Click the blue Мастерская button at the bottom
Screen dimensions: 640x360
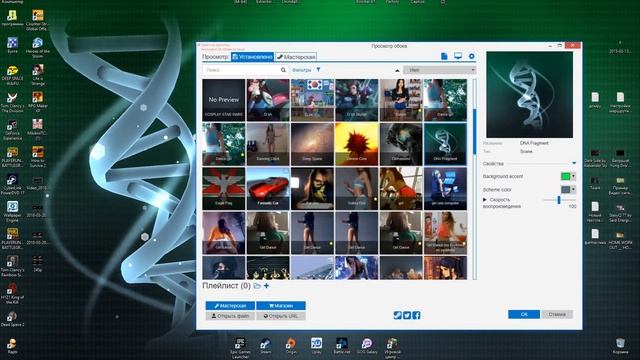[230, 305]
